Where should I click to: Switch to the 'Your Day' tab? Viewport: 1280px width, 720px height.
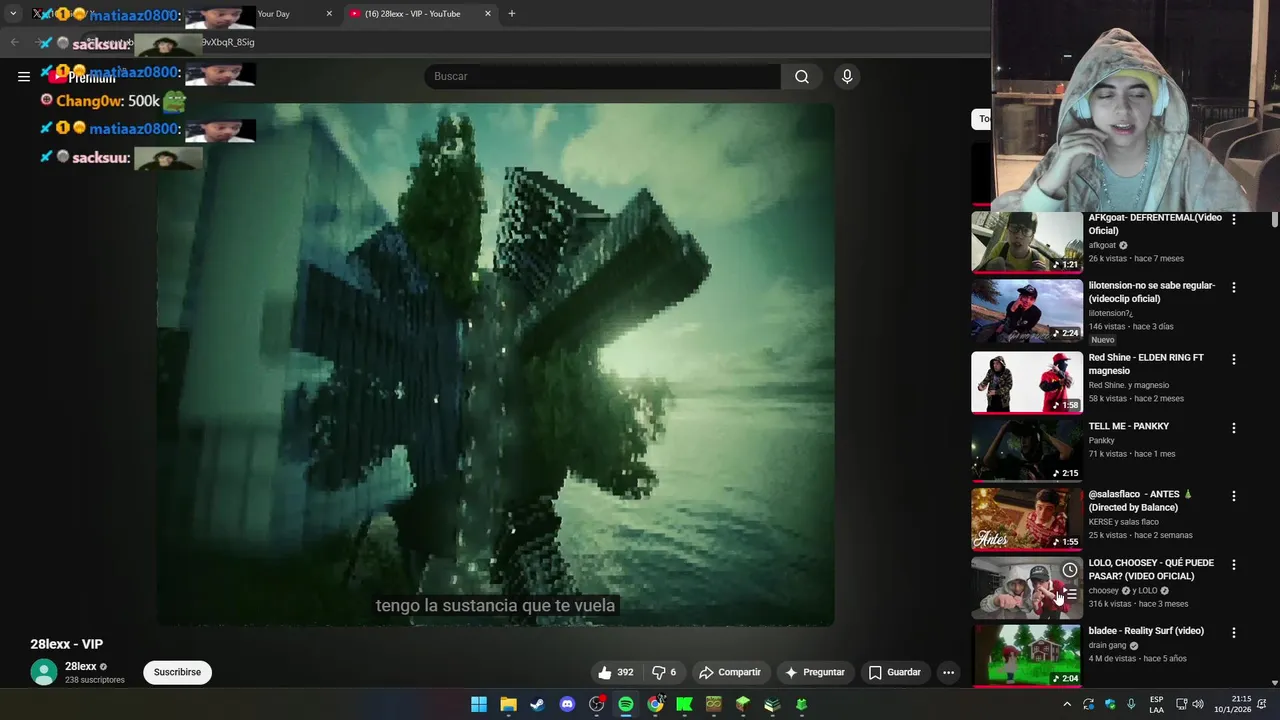(274, 14)
